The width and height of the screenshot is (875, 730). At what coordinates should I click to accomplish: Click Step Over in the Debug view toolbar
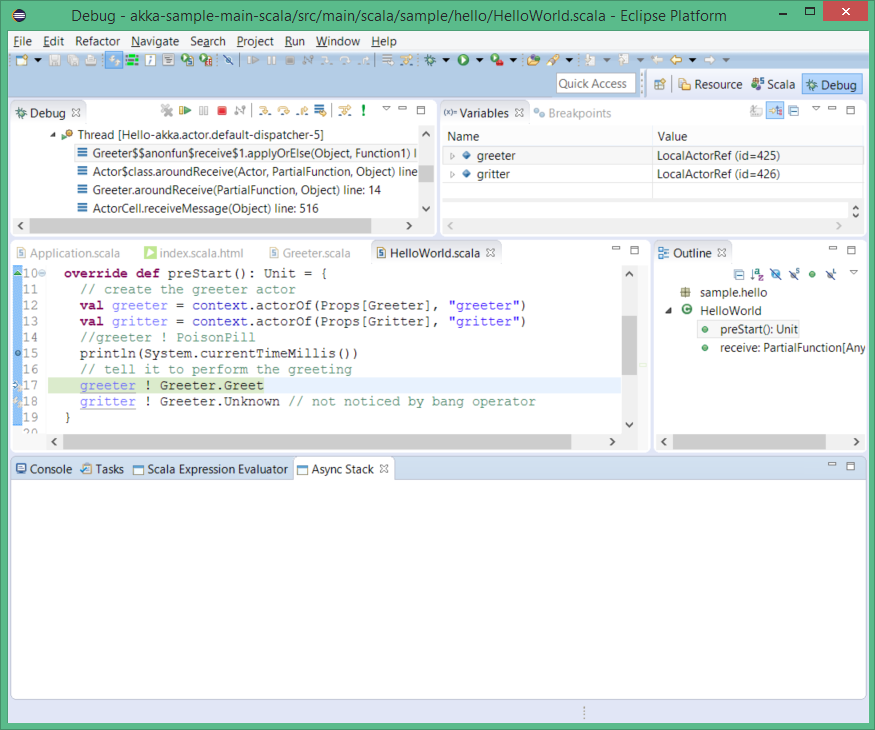283,111
